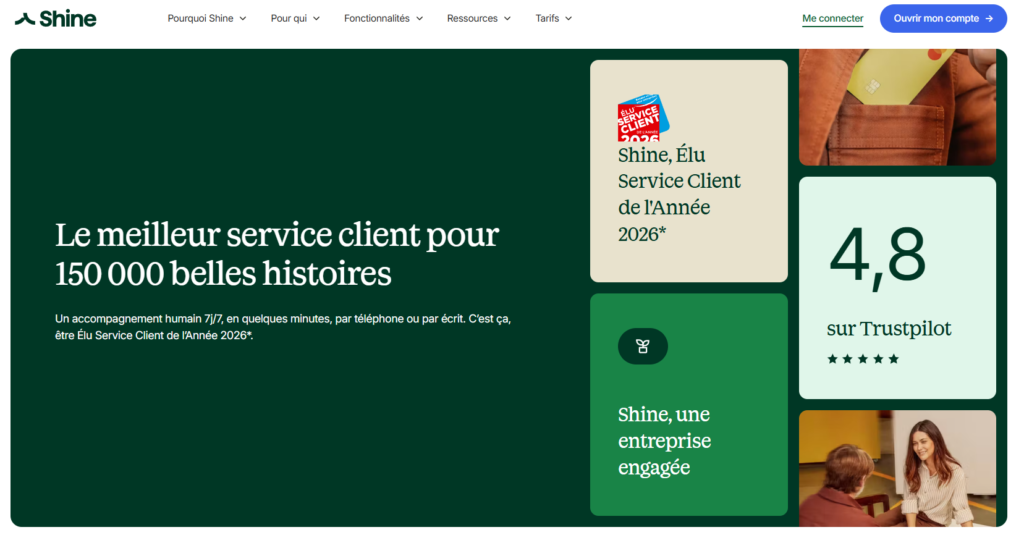The height and width of the screenshot is (535, 1024).
Task: Click the Me connecter link
Action: pos(832,18)
